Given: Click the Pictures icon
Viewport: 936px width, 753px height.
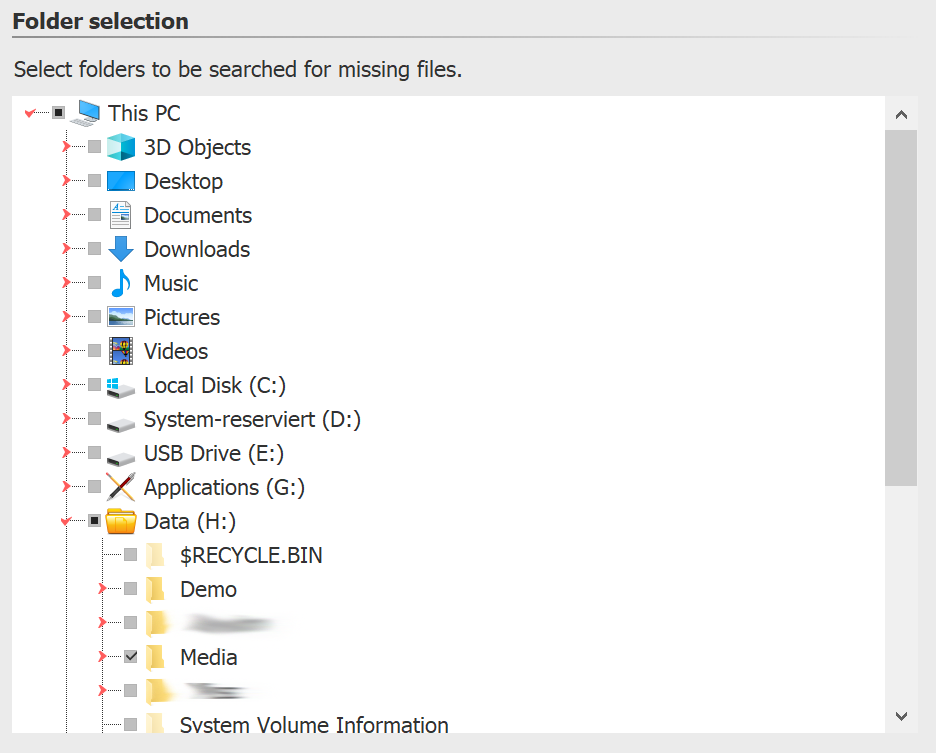Looking at the screenshot, I should 121,316.
